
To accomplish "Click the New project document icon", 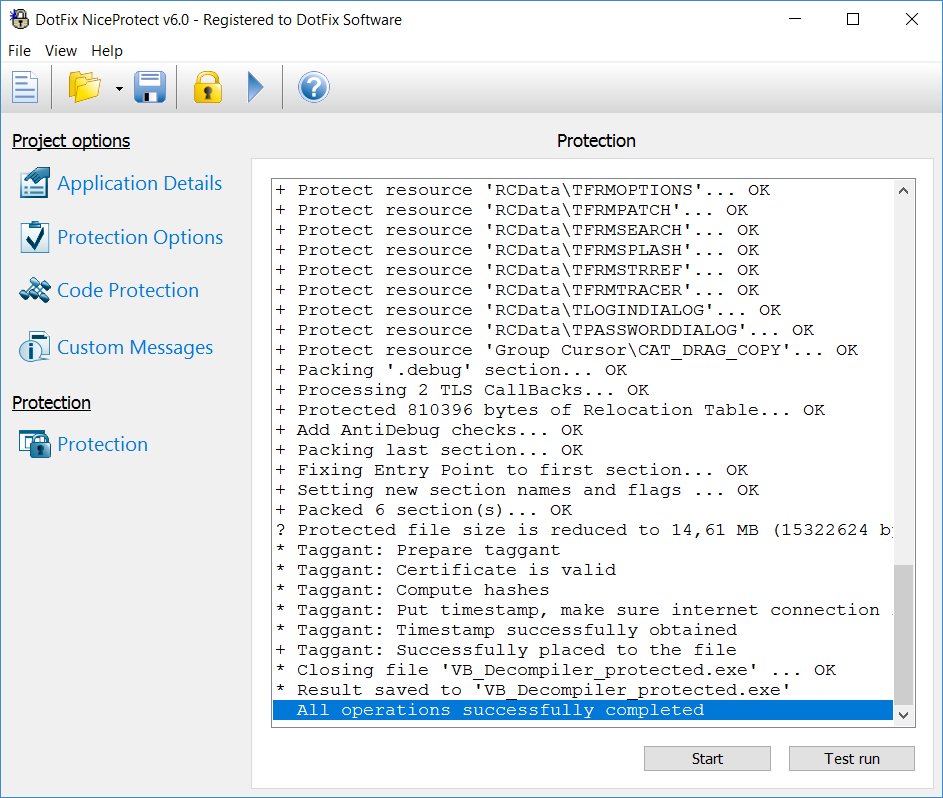I will (x=25, y=88).
